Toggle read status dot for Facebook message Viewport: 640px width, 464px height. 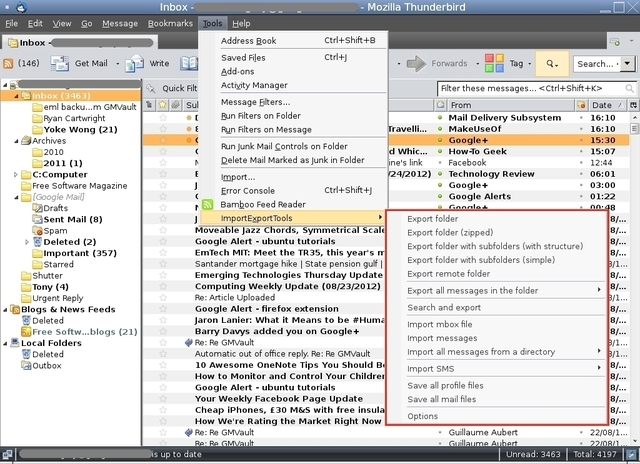click(440, 162)
